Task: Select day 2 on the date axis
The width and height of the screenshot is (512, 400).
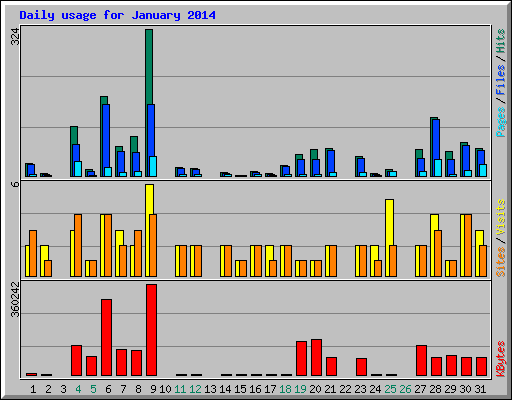Action: [48, 389]
